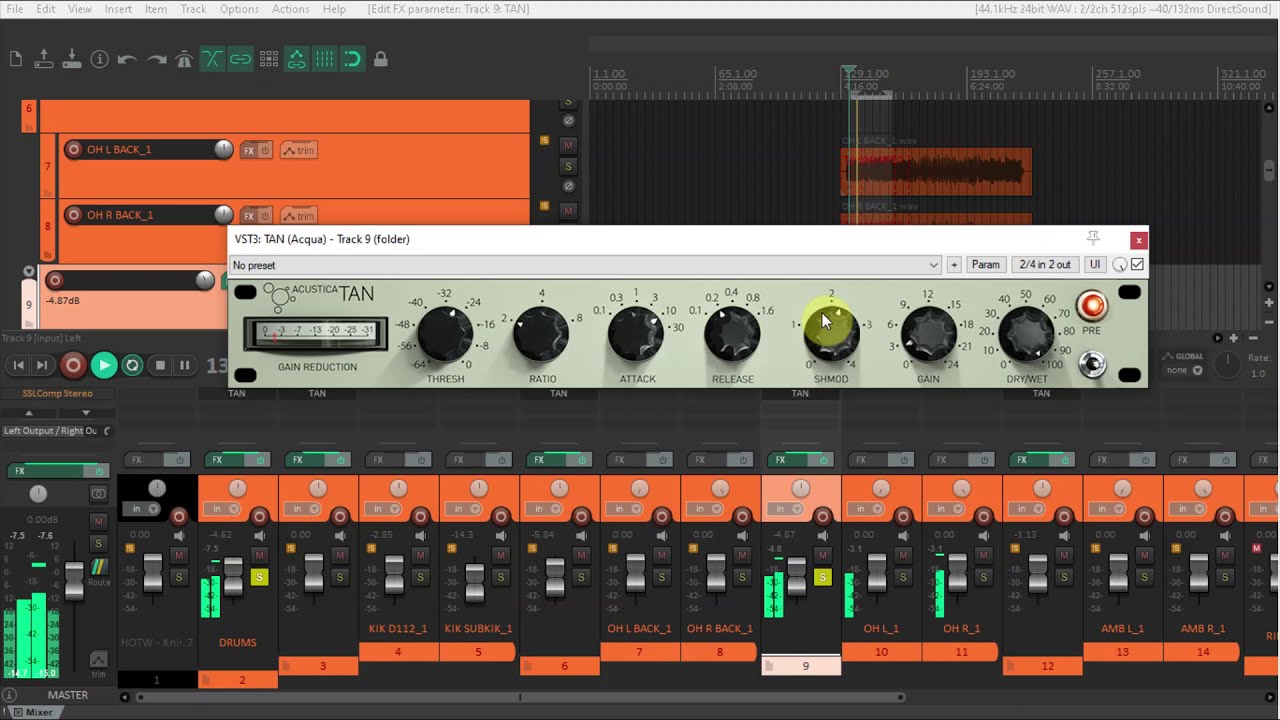
Task: Record-arm the OH L BACK_1 track
Action: (x=73, y=150)
